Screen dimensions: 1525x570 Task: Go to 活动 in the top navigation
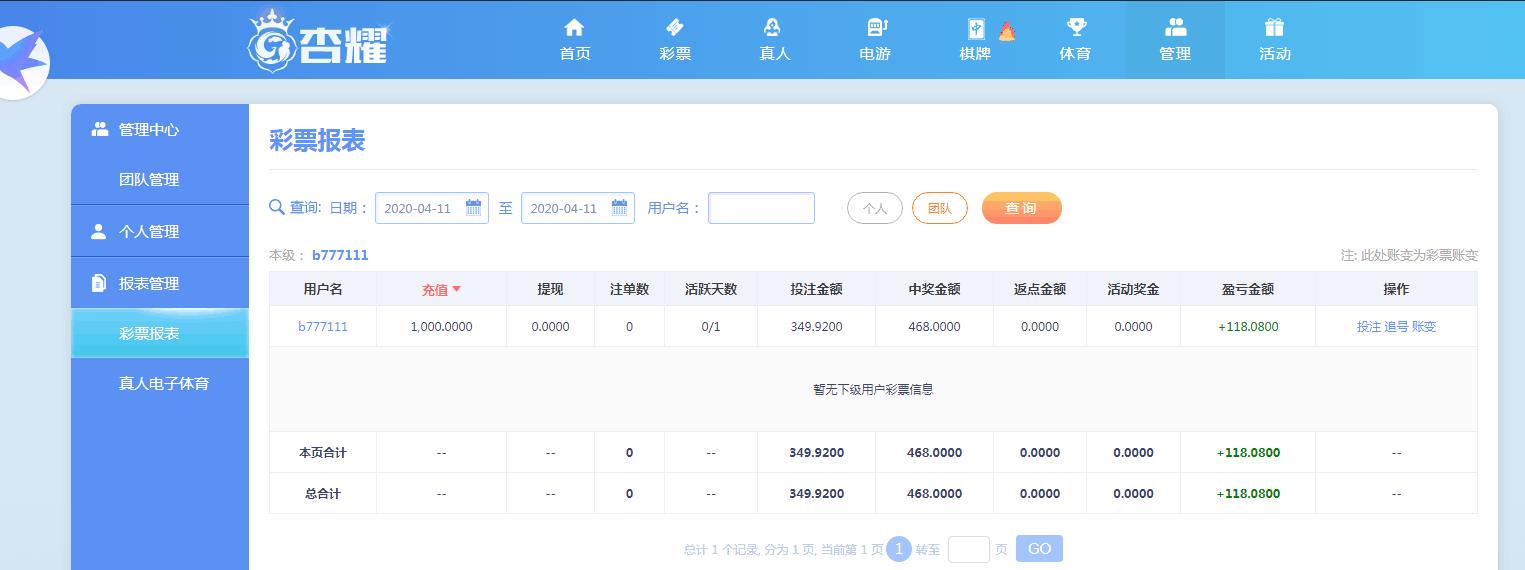(1275, 54)
